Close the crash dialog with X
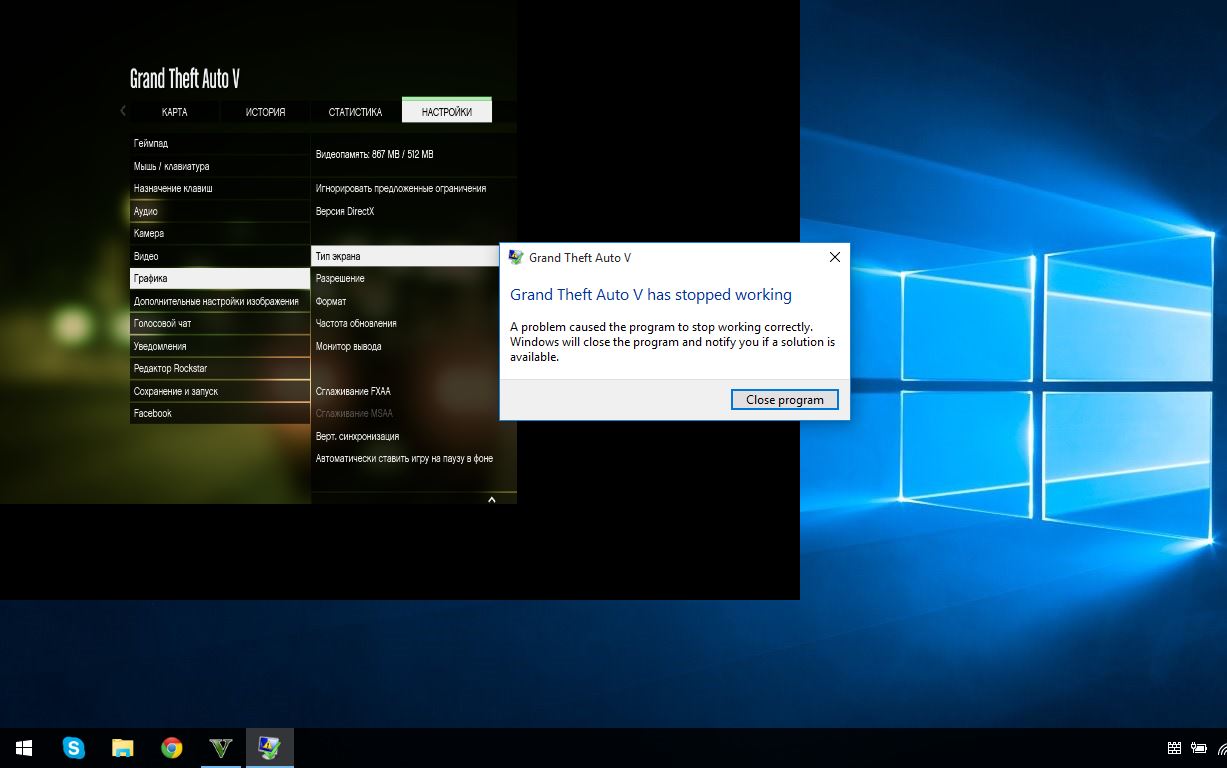The width and height of the screenshot is (1227, 768). coord(835,257)
